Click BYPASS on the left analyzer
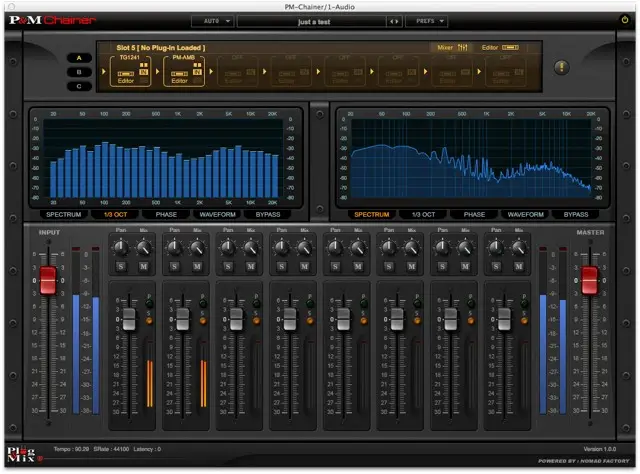 pyautogui.click(x=268, y=214)
